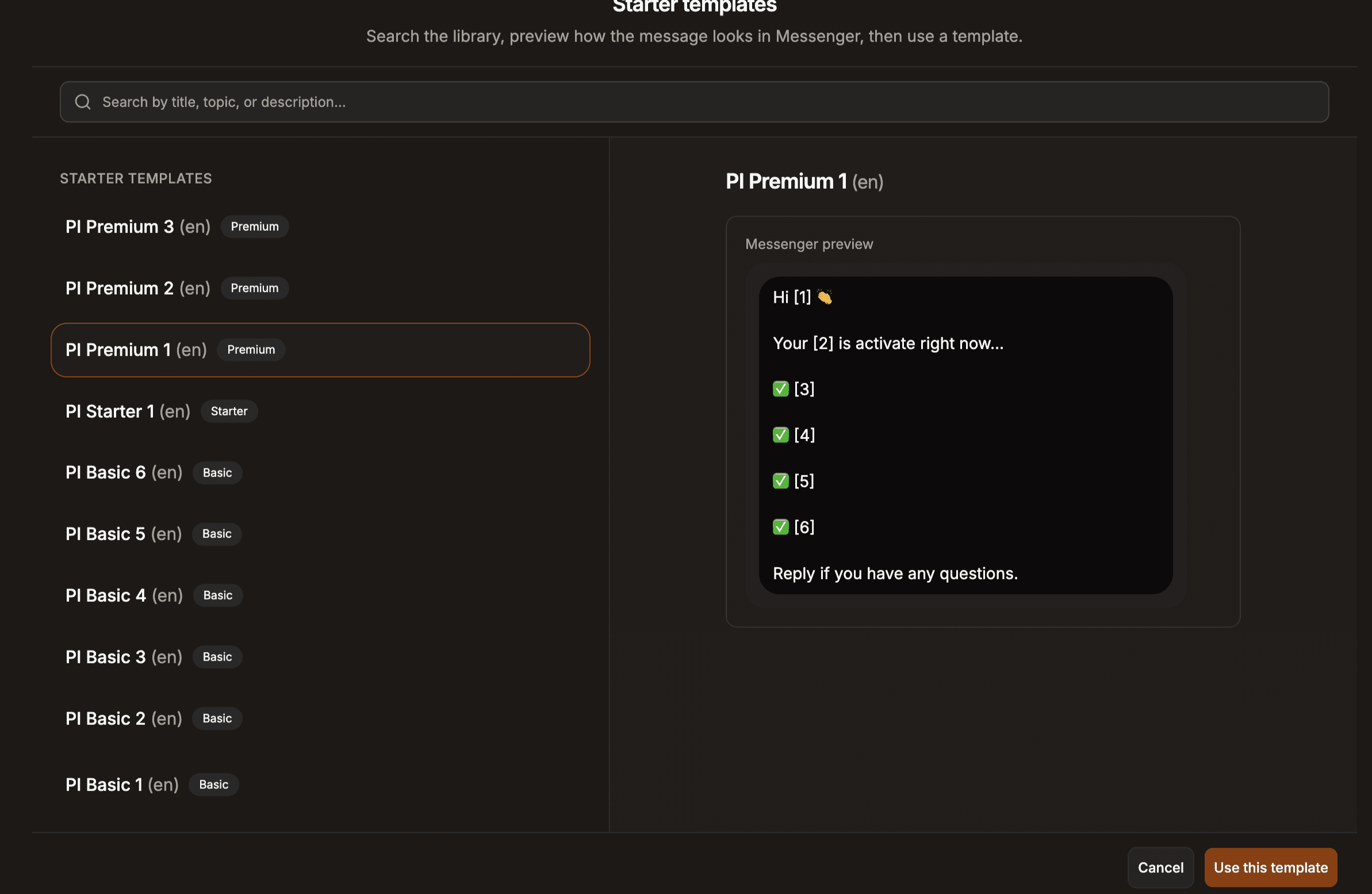Click 'Reply if you have any questions.' text
The height and width of the screenshot is (894, 1372).
[895, 574]
